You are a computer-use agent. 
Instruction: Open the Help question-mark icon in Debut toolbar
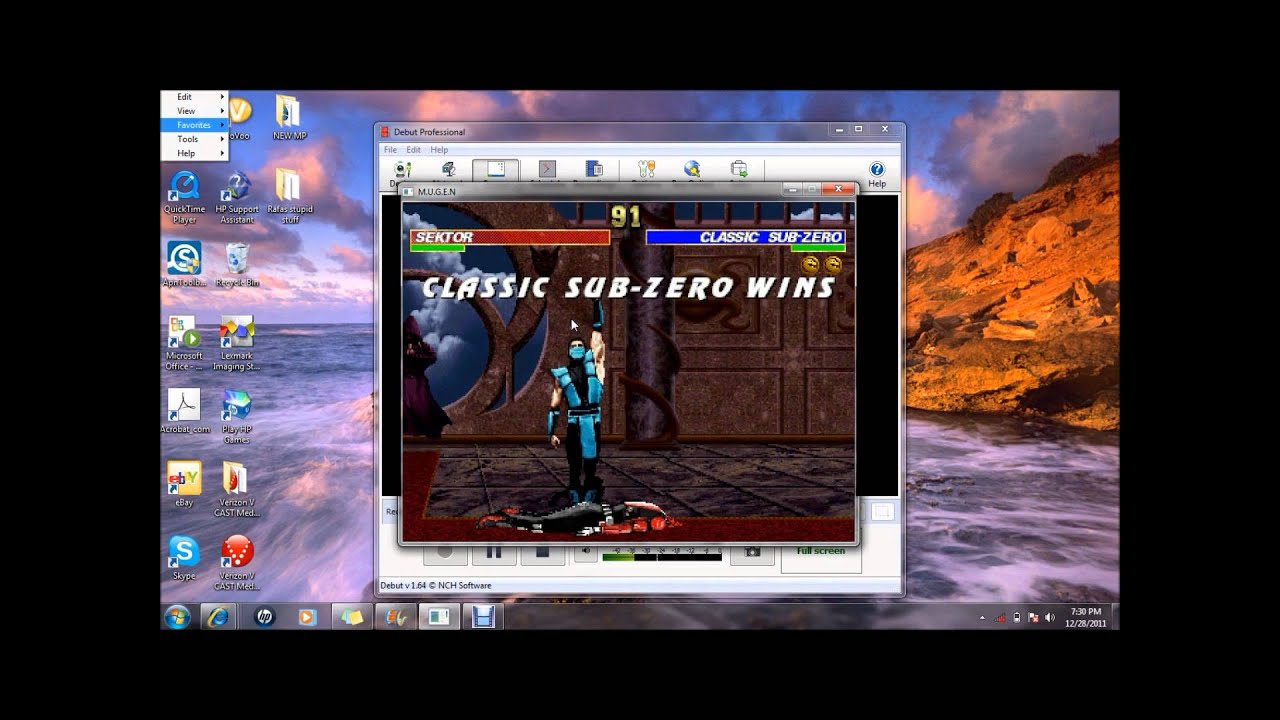(877, 174)
